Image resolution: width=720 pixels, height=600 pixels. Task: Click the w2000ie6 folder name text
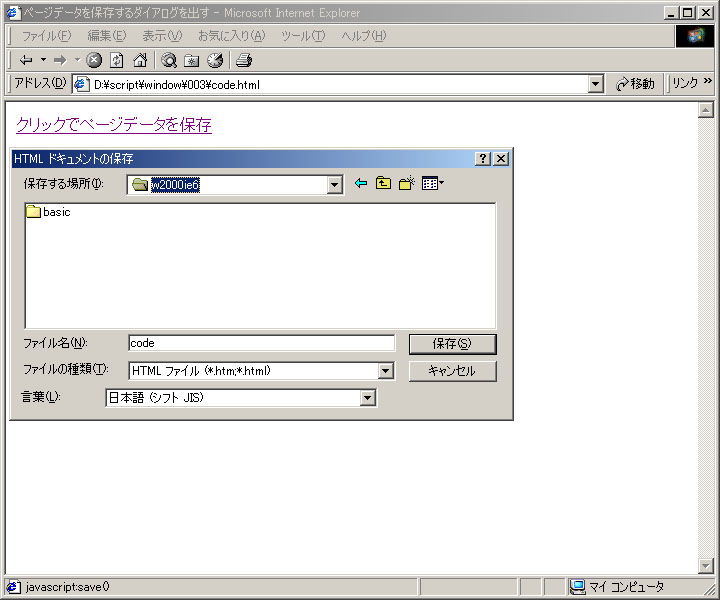(175, 185)
